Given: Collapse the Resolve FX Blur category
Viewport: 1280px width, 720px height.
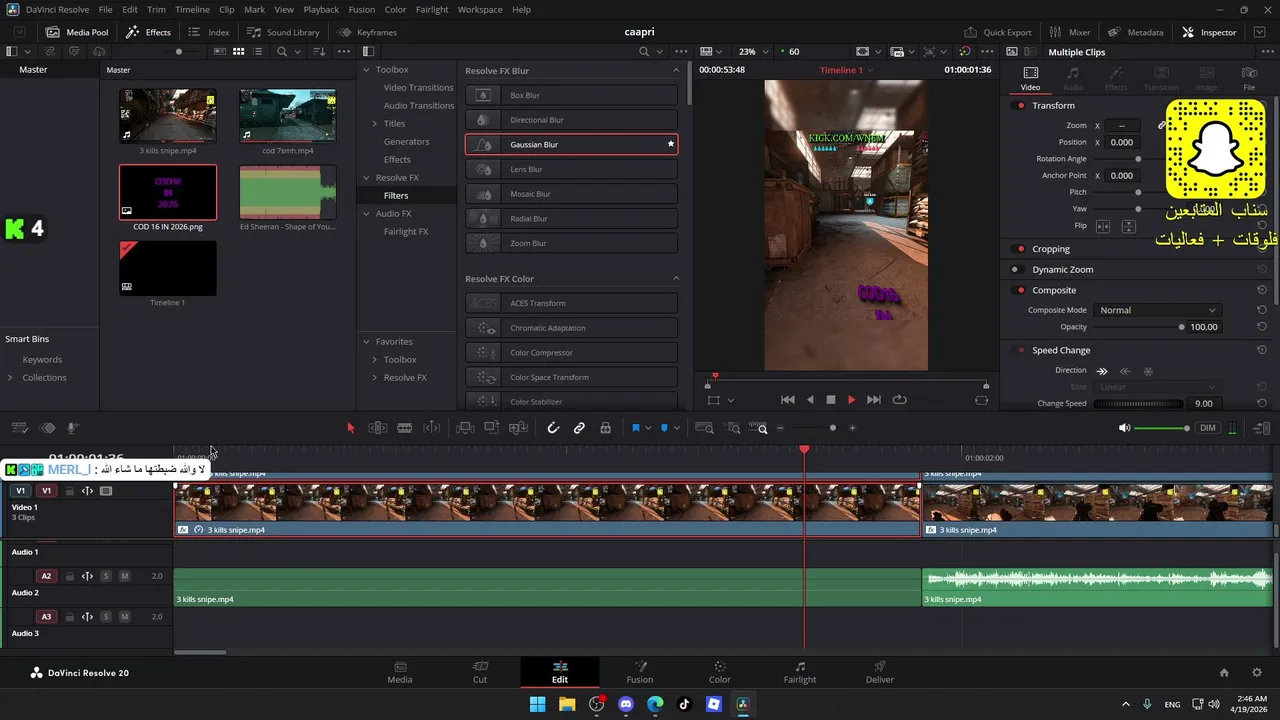Looking at the screenshot, I should click(676, 70).
